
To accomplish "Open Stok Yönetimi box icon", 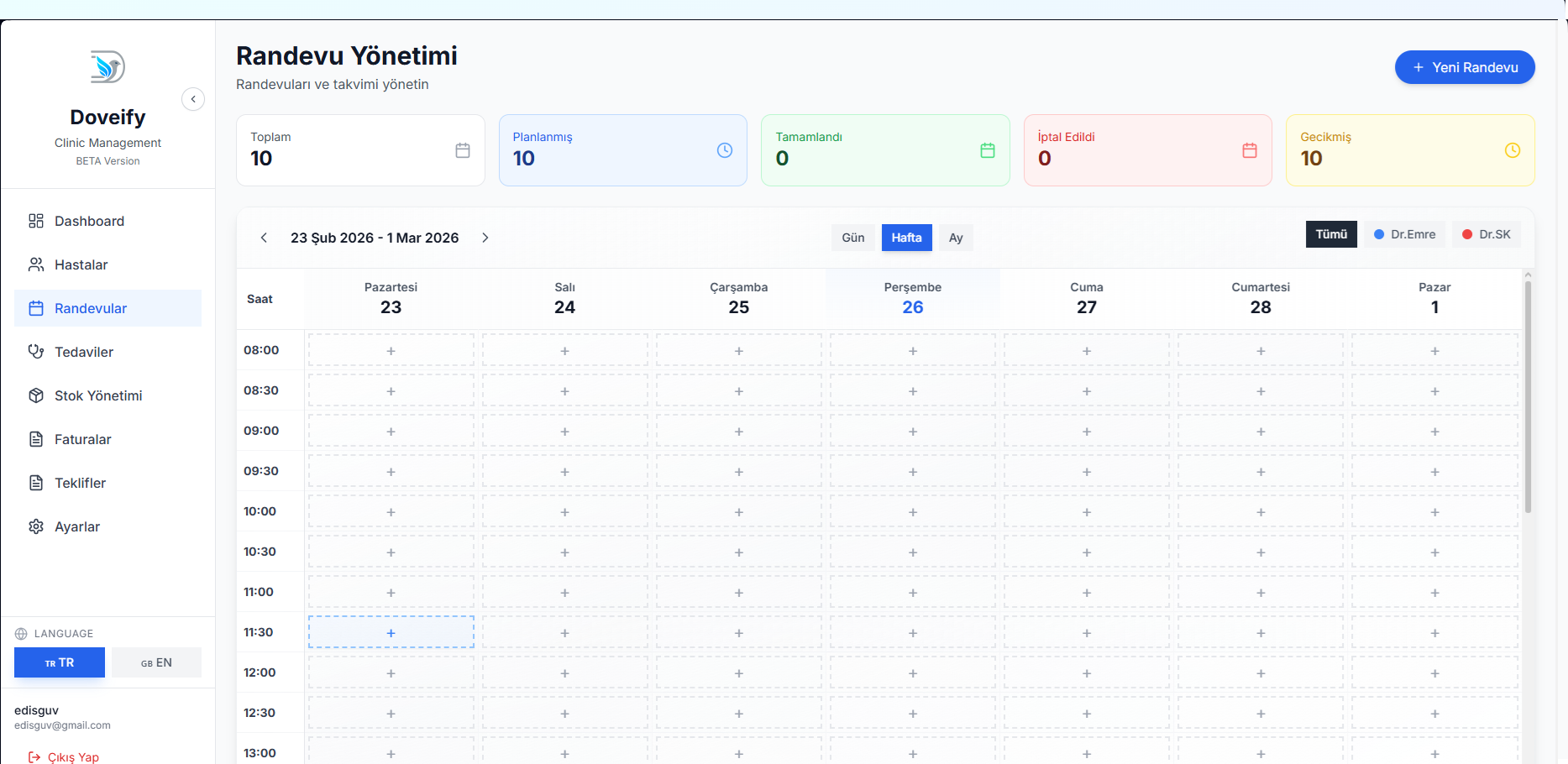I will coord(36,395).
